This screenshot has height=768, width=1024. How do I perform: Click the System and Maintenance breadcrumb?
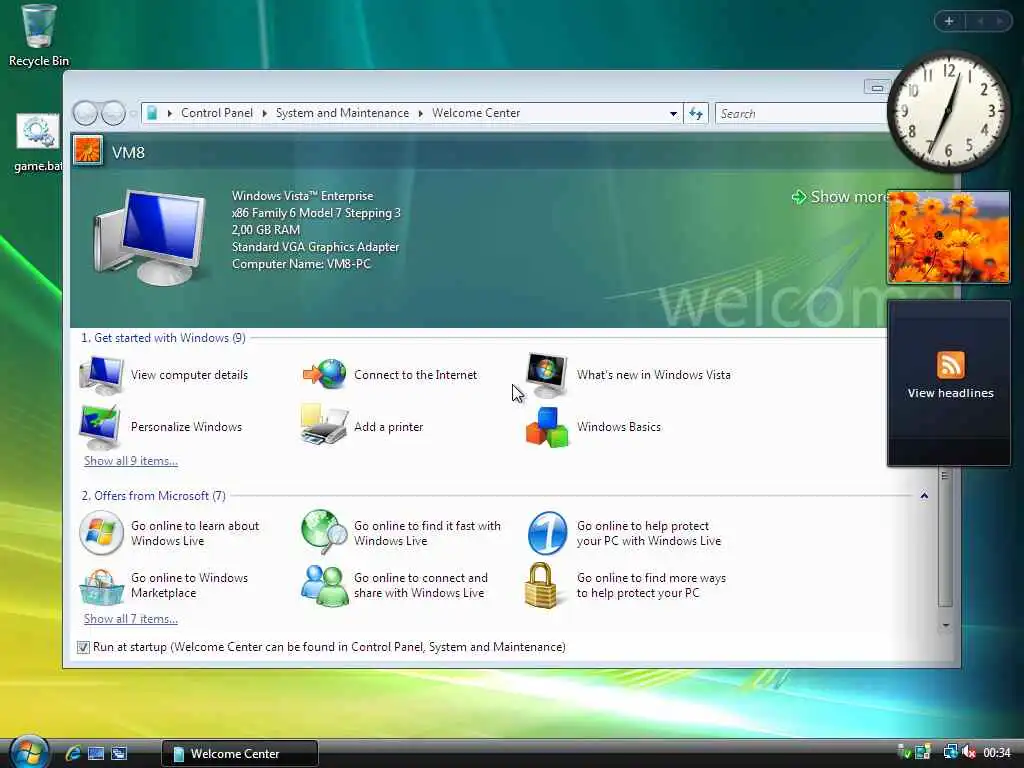click(x=342, y=113)
